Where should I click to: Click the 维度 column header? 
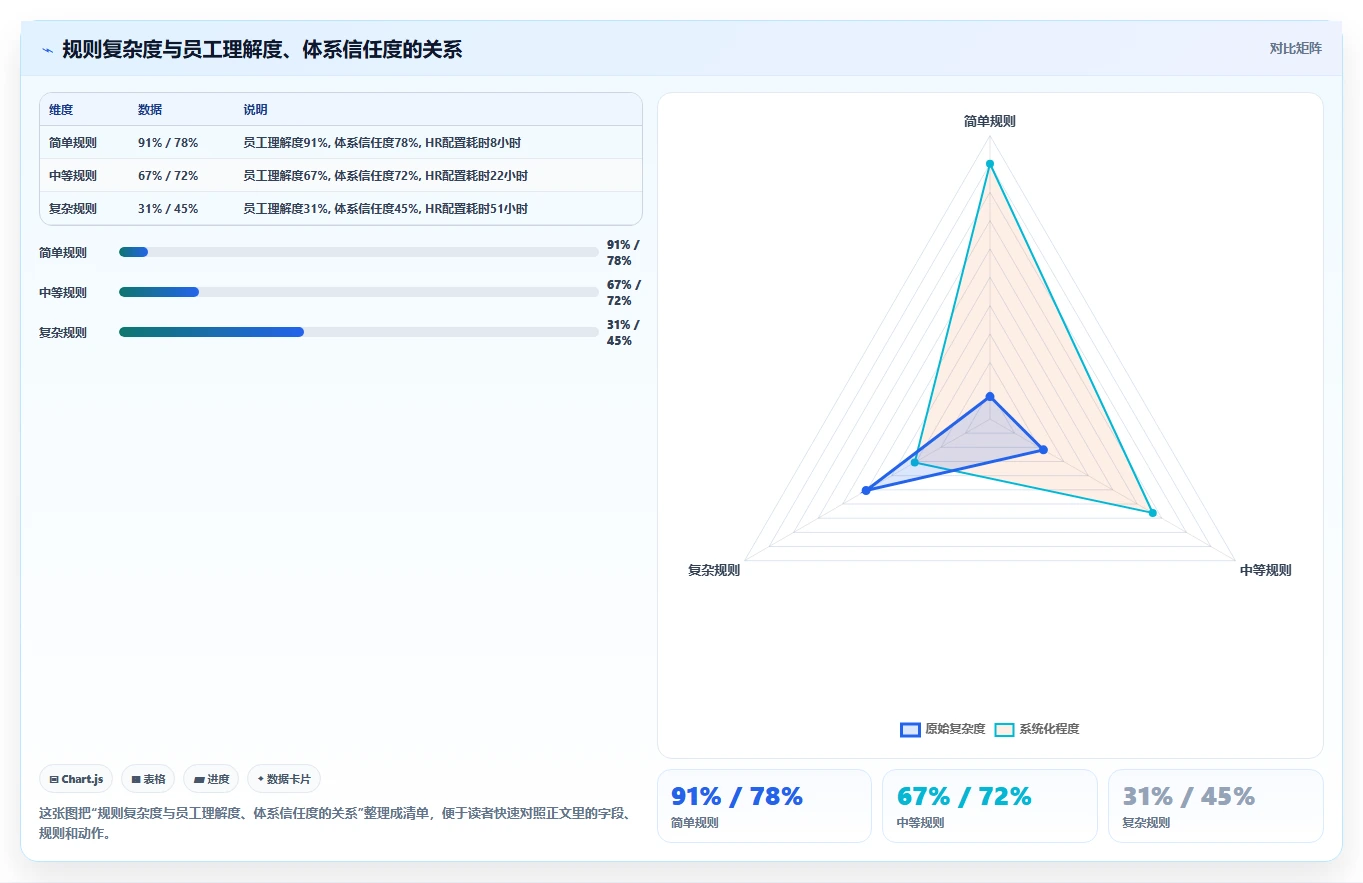coord(61,110)
